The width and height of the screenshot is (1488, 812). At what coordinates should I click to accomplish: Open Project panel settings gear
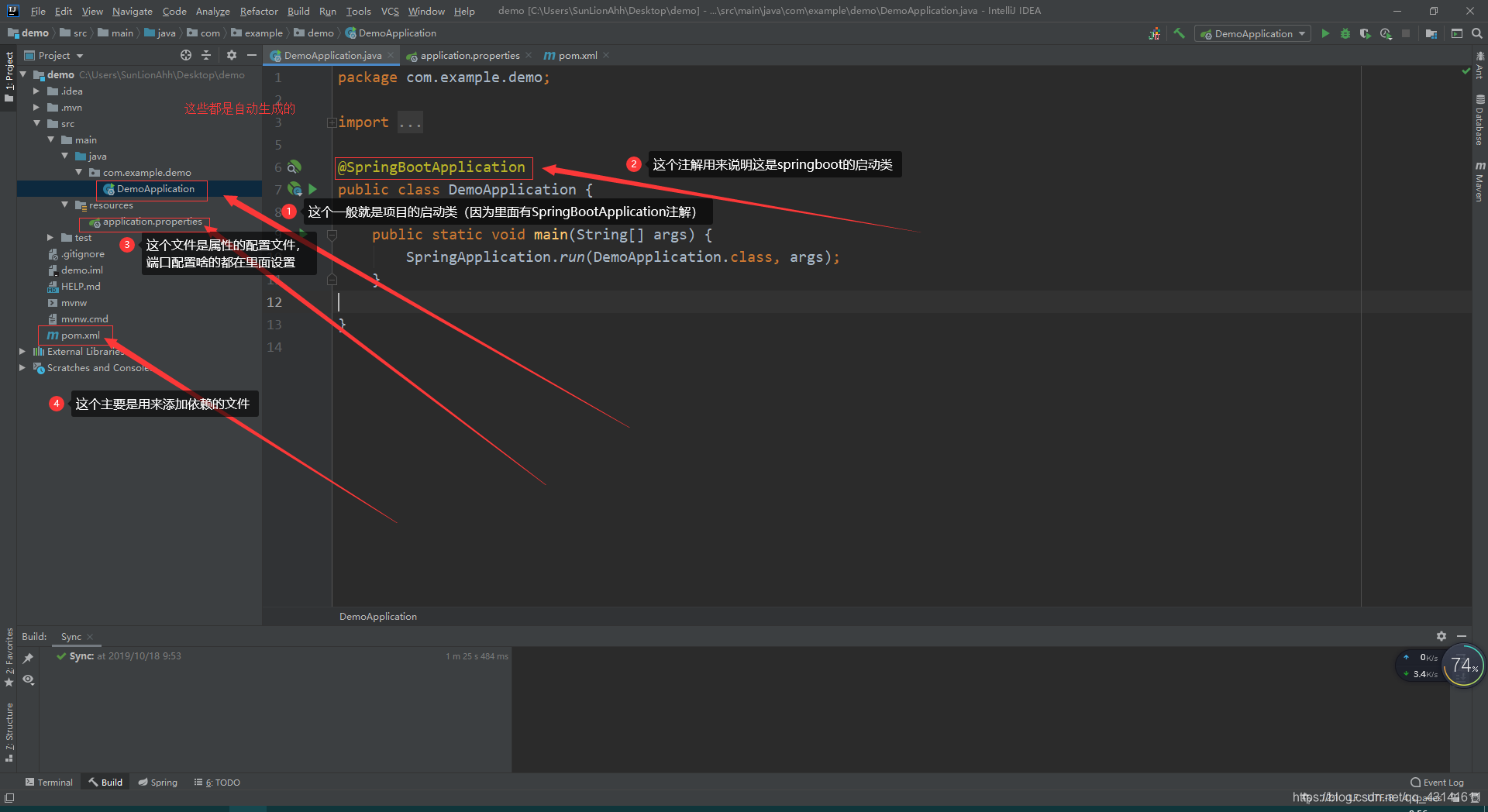coord(231,55)
